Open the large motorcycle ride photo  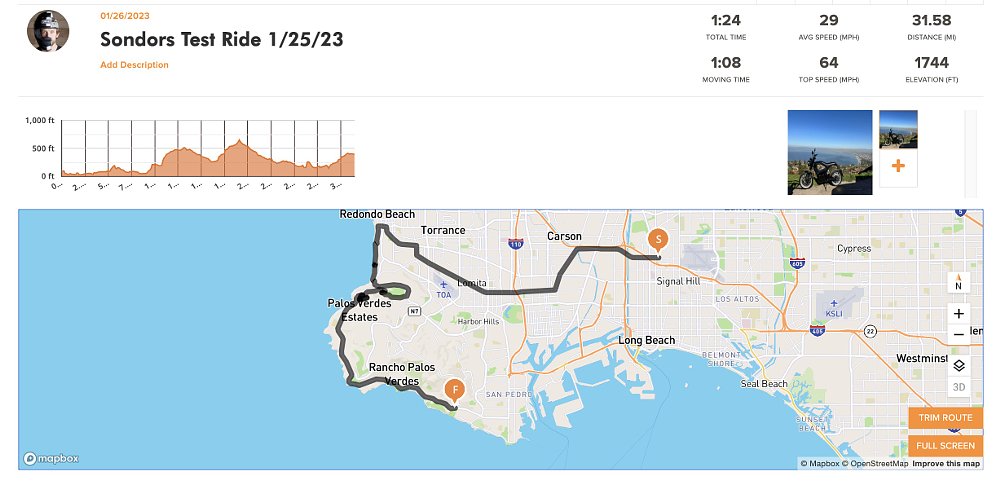tap(829, 152)
